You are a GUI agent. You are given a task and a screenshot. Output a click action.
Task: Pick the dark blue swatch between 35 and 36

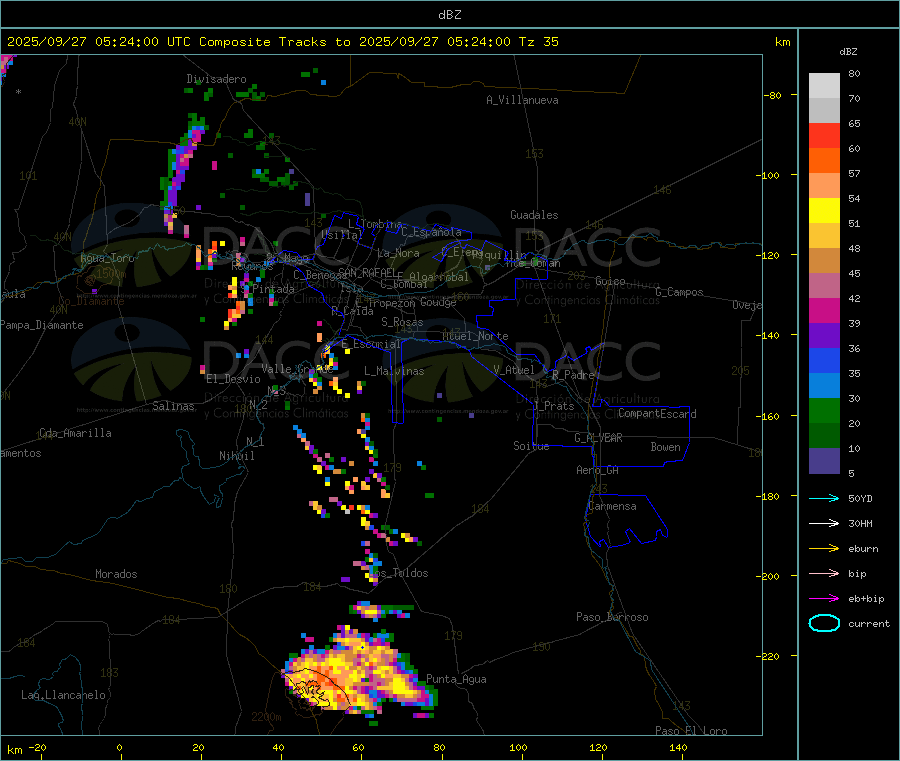pos(824,360)
